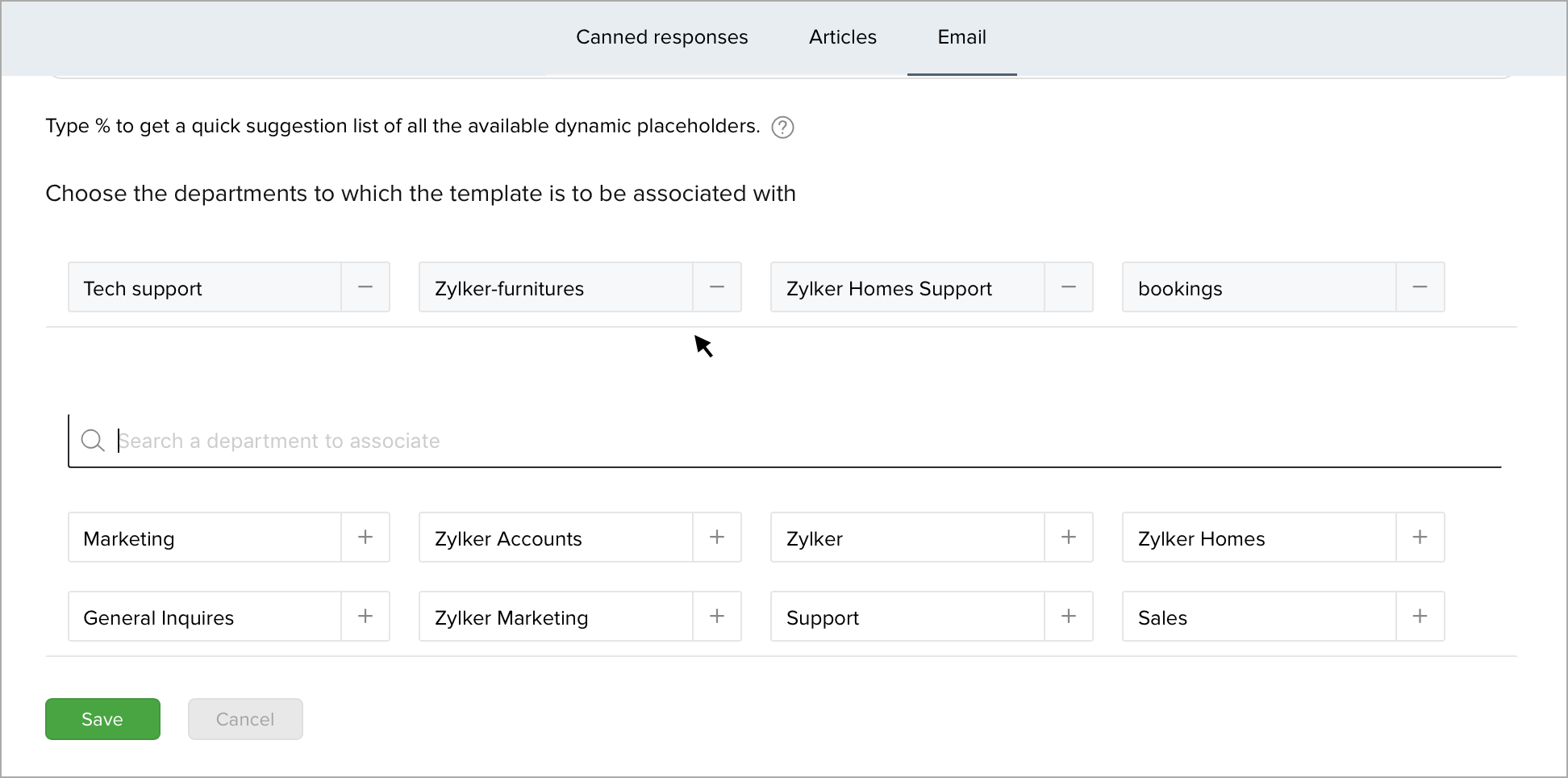Click the search magnifier icon

point(93,441)
